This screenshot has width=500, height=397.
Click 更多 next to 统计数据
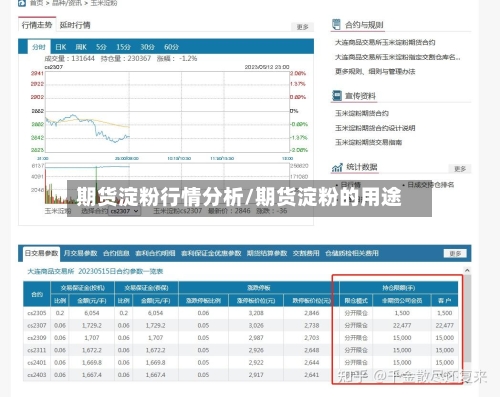point(460,169)
